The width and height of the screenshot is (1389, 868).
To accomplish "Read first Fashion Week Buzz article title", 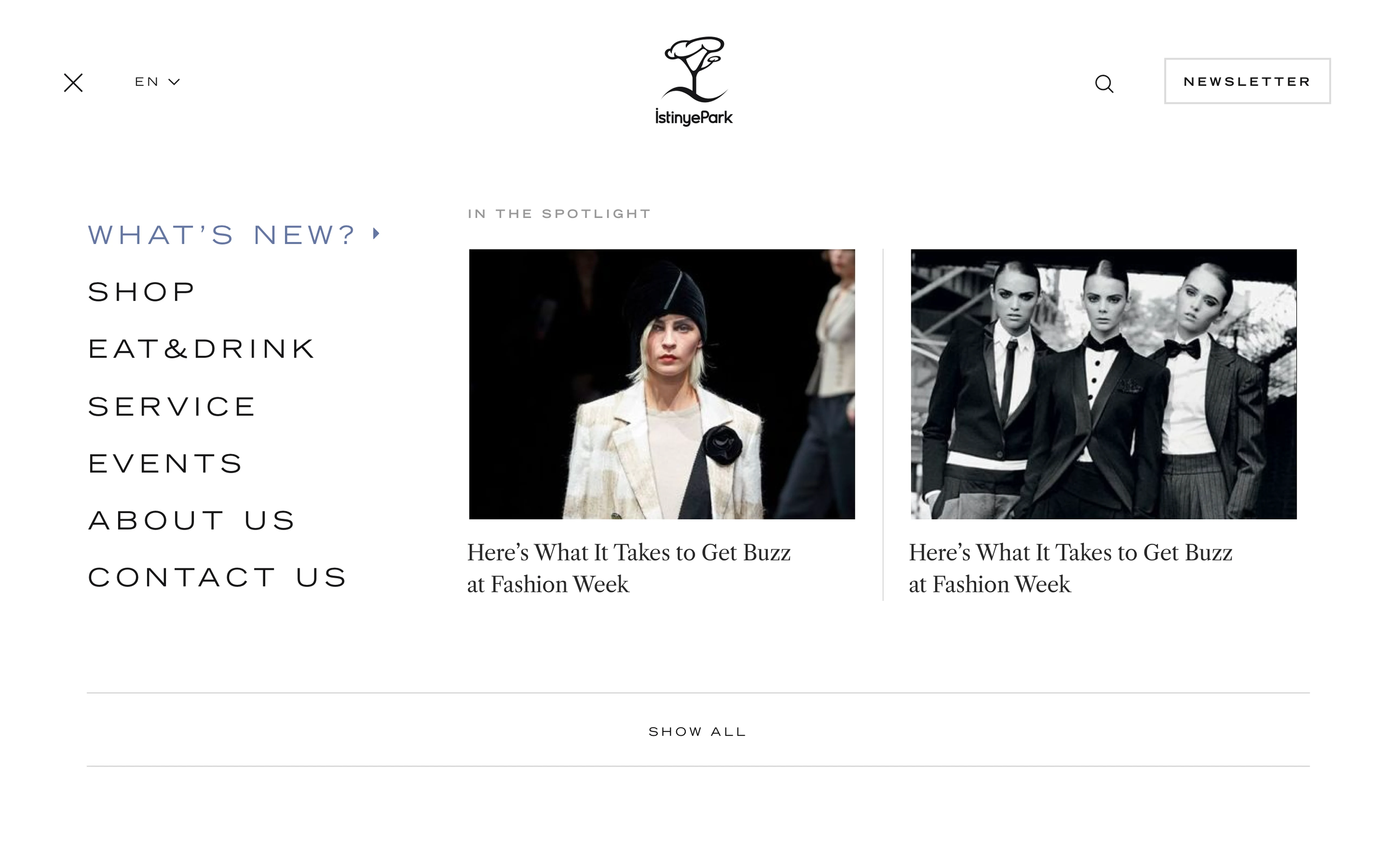I will click(x=629, y=568).
